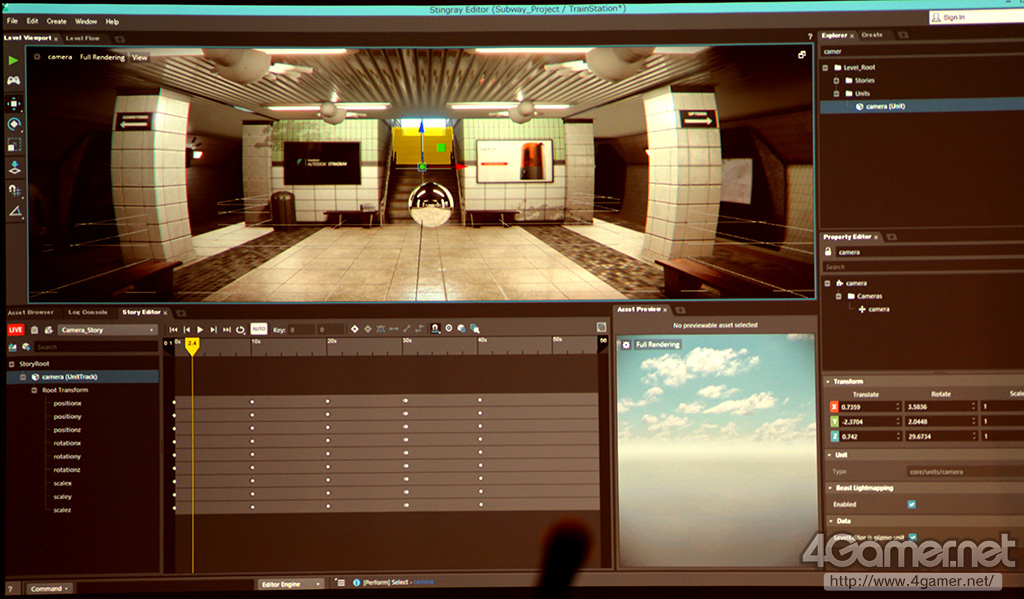Image resolution: width=1024 pixels, height=599 pixels.
Task: Select the Scale tool in viewport toolbar
Action: click(x=14, y=145)
